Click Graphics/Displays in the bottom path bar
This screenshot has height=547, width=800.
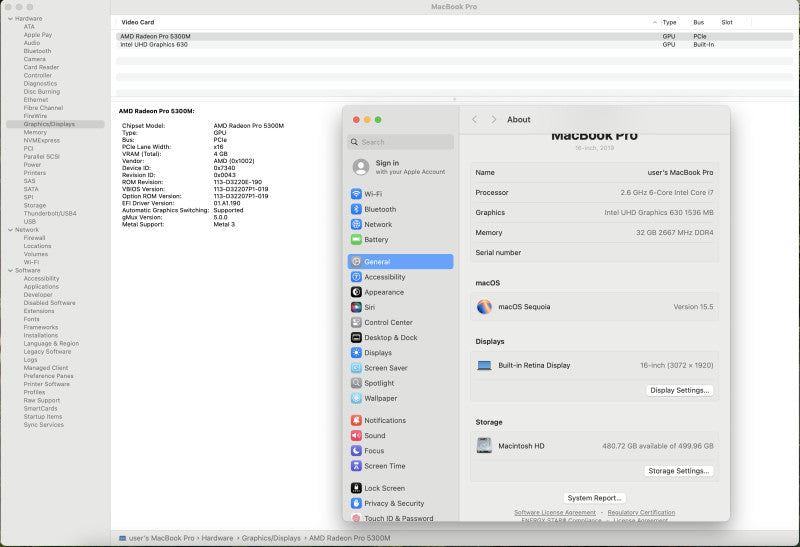click(x=271, y=538)
